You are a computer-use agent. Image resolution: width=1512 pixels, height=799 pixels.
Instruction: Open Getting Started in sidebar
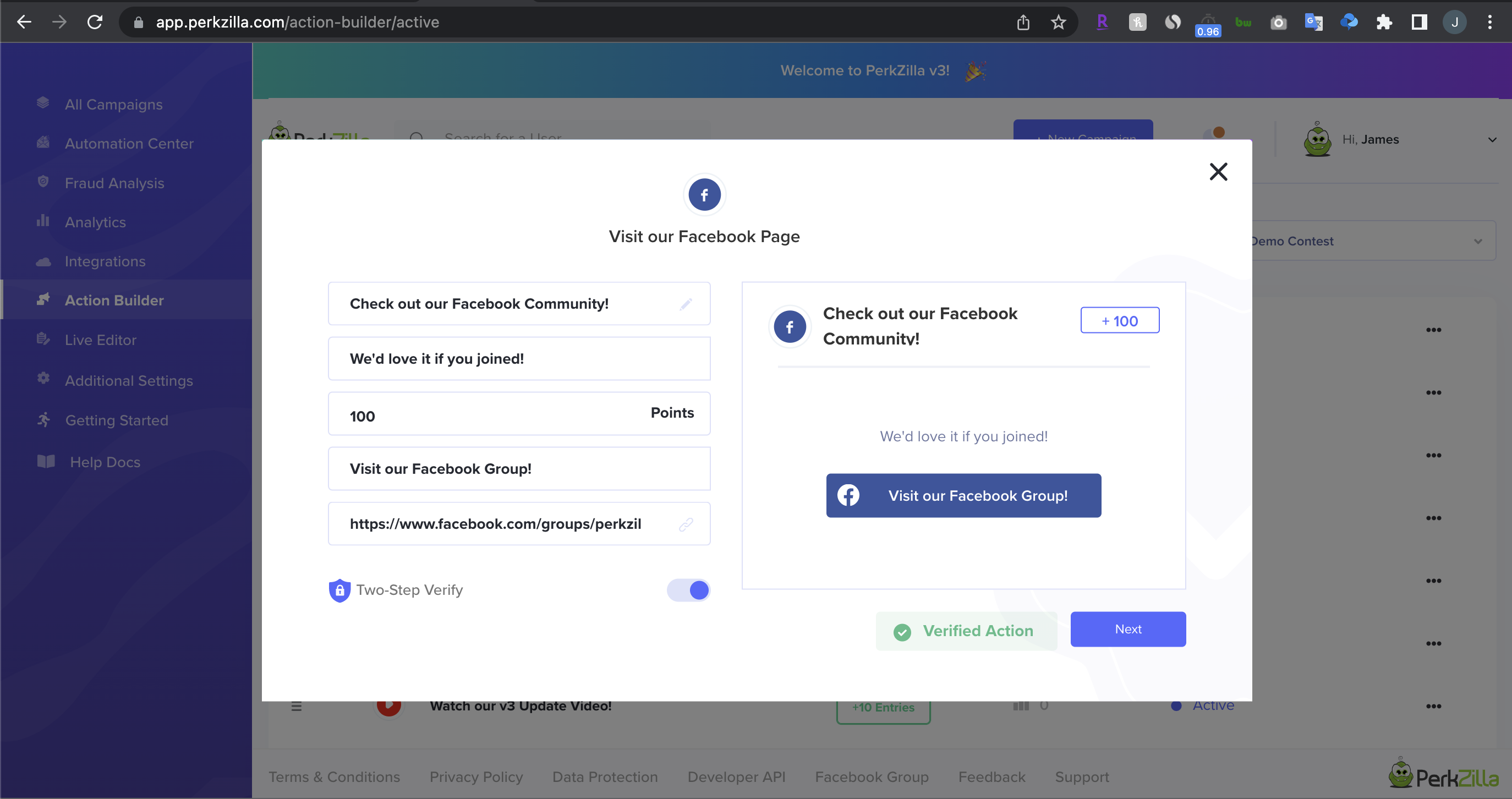click(117, 420)
